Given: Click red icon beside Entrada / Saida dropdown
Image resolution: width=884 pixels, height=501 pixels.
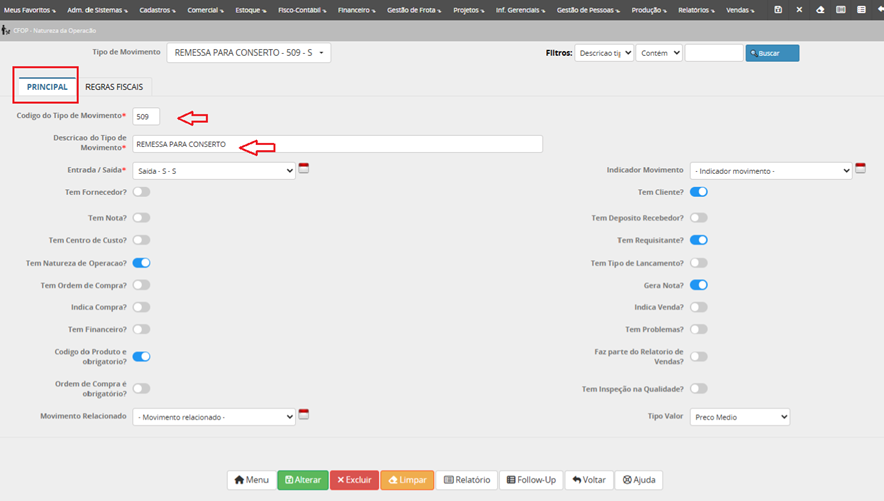Looking at the screenshot, I should [x=304, y=169].
